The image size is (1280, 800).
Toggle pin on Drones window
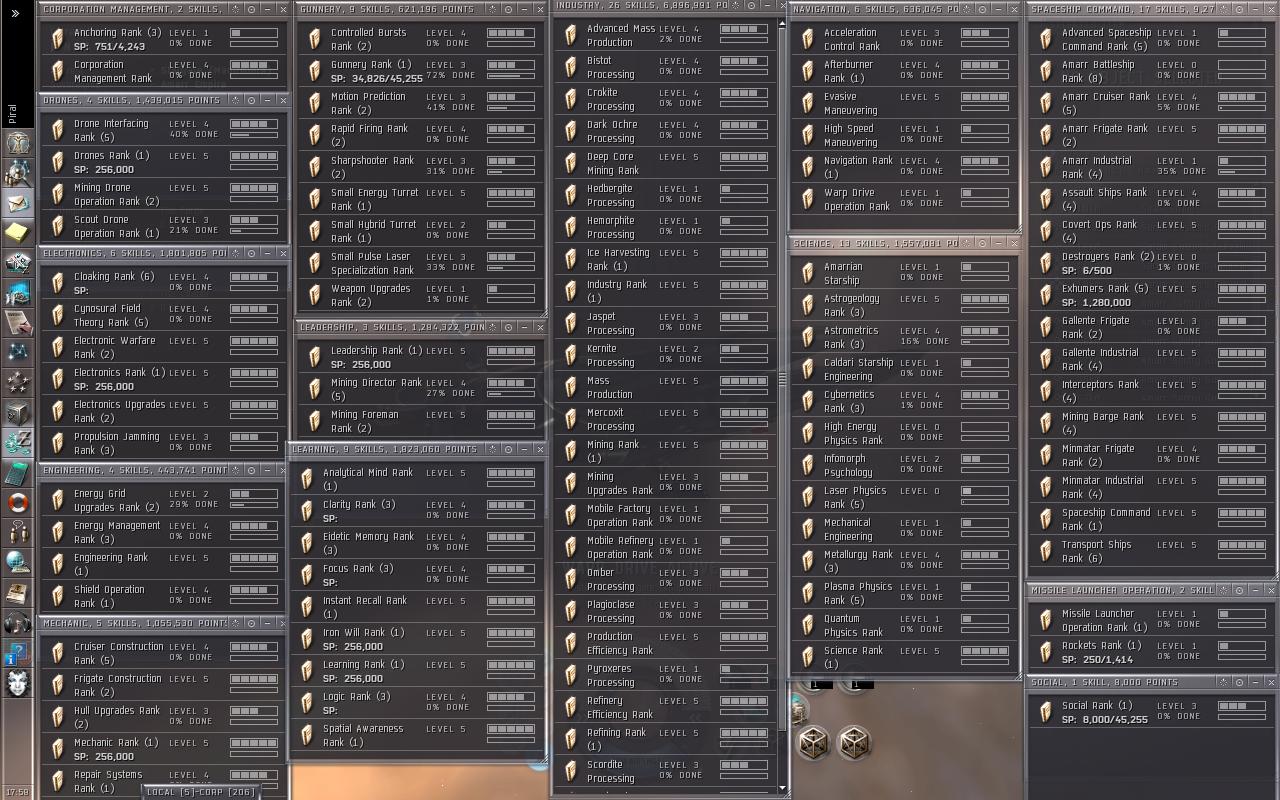point(235,100)
